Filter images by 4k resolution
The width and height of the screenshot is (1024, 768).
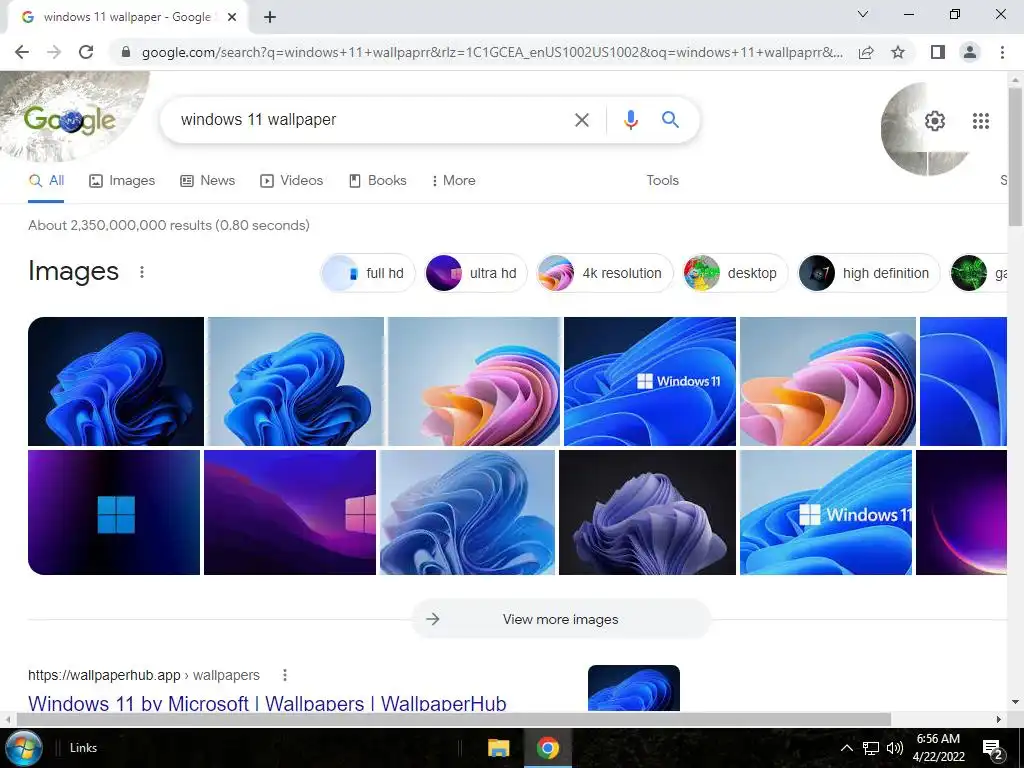(x=604, y=273)
